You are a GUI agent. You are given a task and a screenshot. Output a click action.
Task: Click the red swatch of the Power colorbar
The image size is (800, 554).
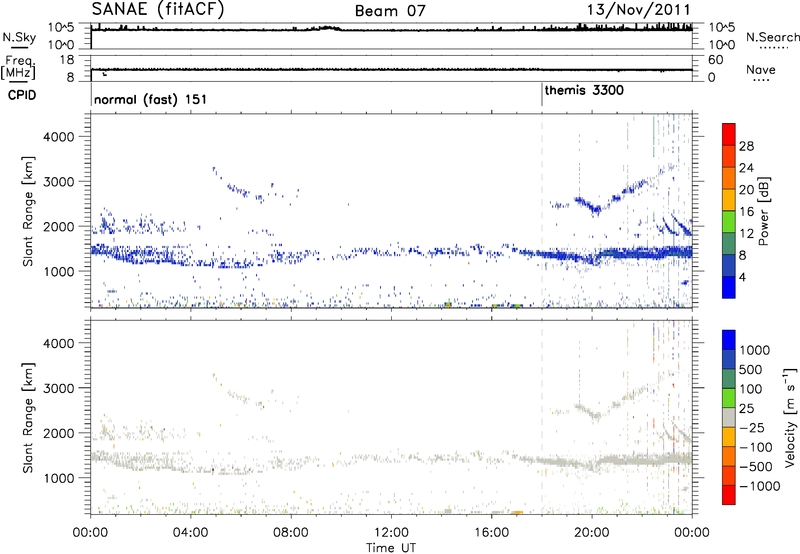tap(729, 134)
